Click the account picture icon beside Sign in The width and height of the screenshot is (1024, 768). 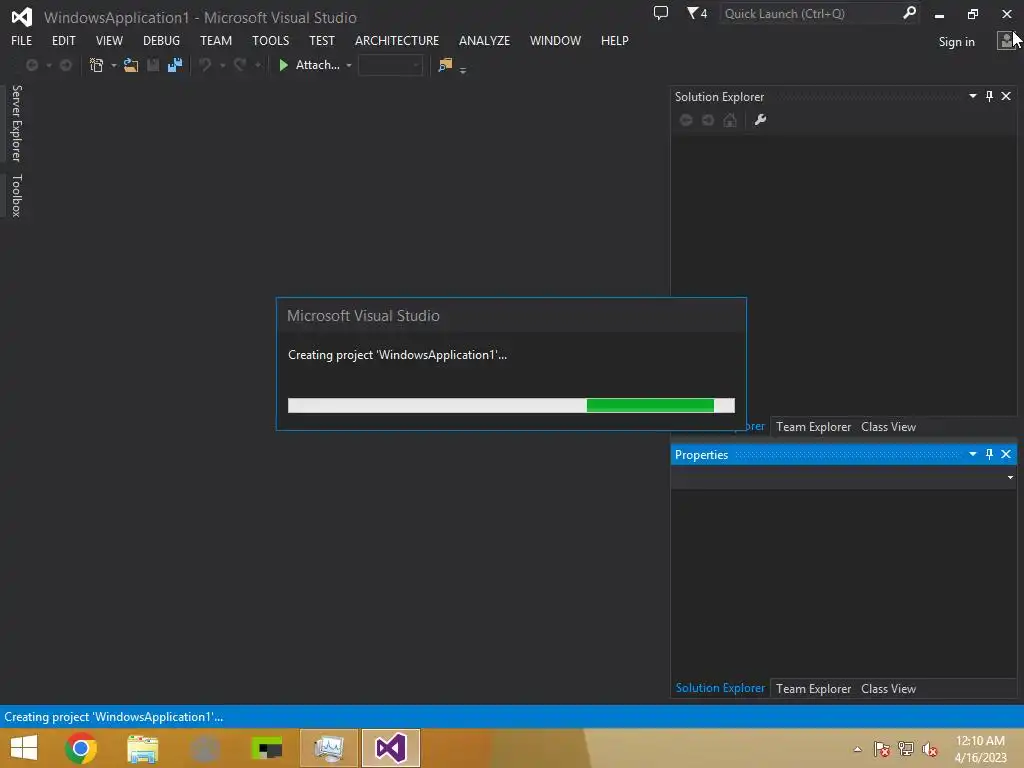[1006, 40]
